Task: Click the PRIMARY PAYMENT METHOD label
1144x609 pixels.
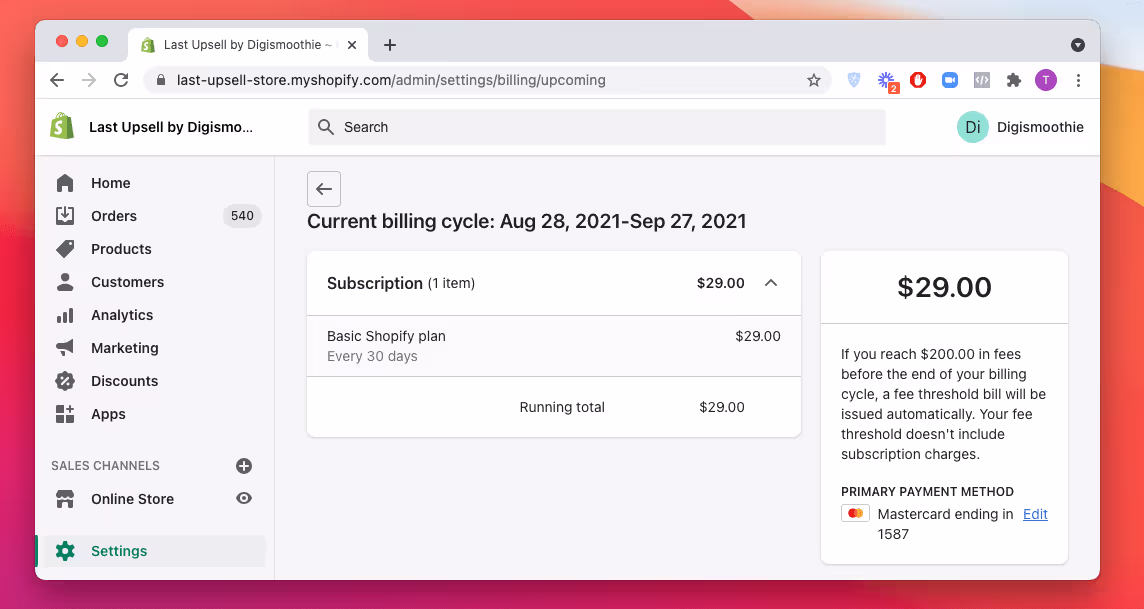Action: 927,492
